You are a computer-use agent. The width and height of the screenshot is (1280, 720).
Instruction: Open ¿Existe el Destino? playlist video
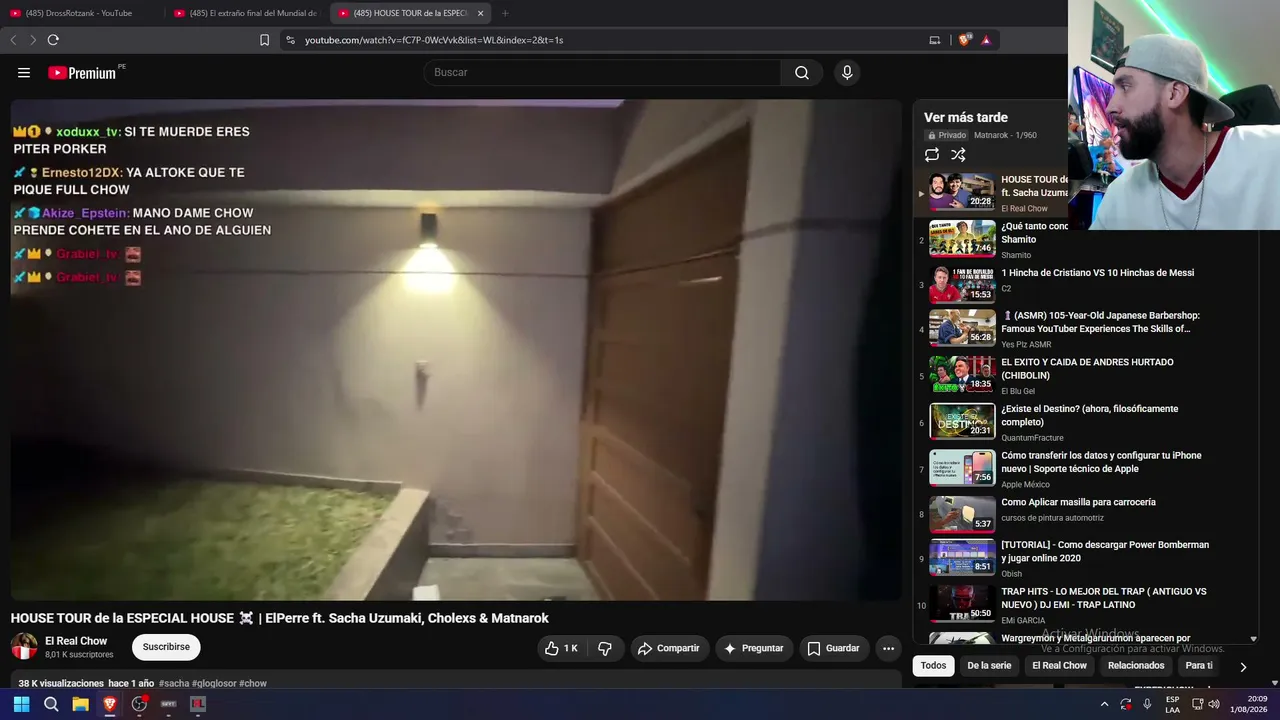(x=1089, y=415)
